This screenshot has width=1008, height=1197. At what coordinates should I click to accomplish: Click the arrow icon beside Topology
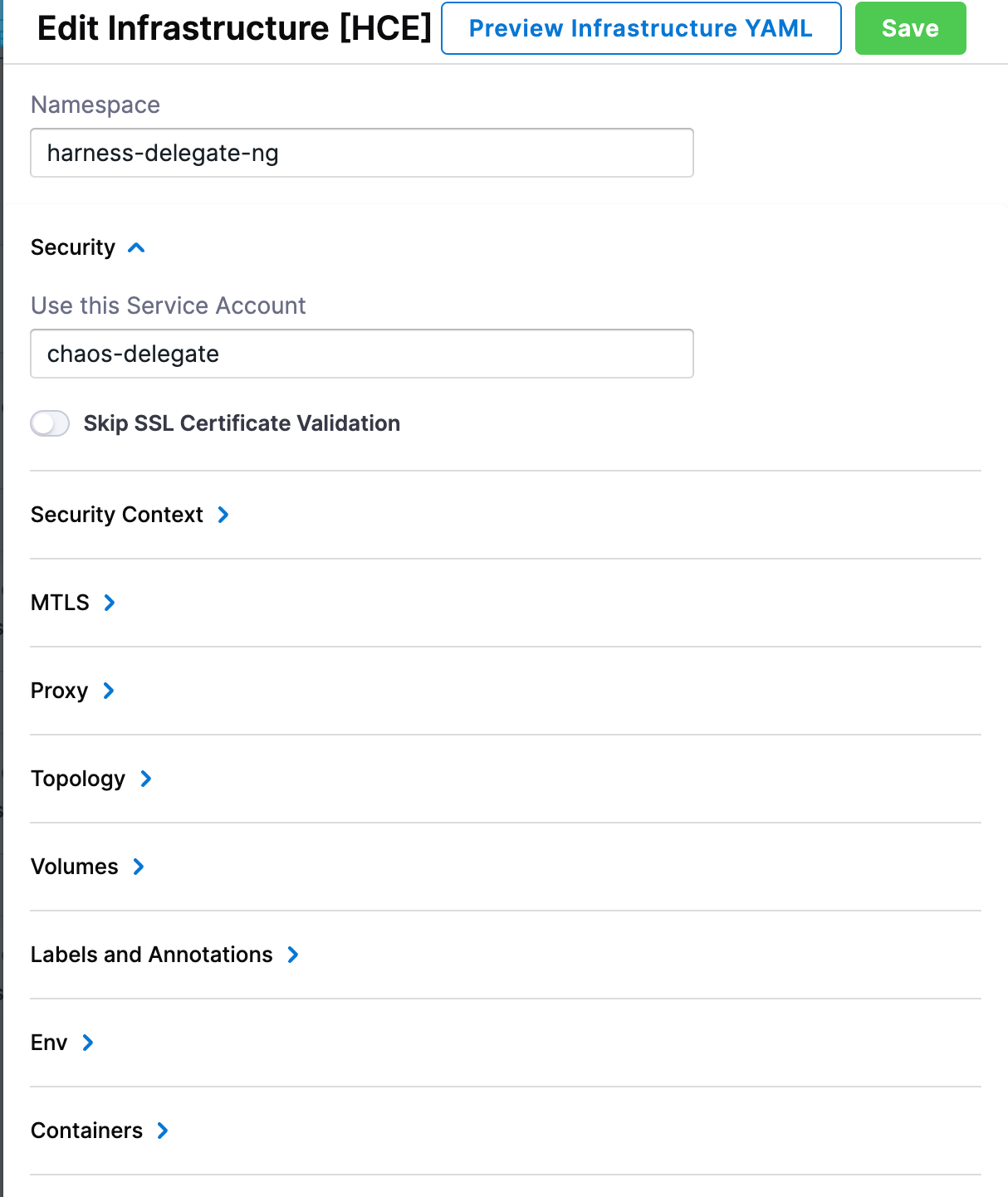pos(146,779)
